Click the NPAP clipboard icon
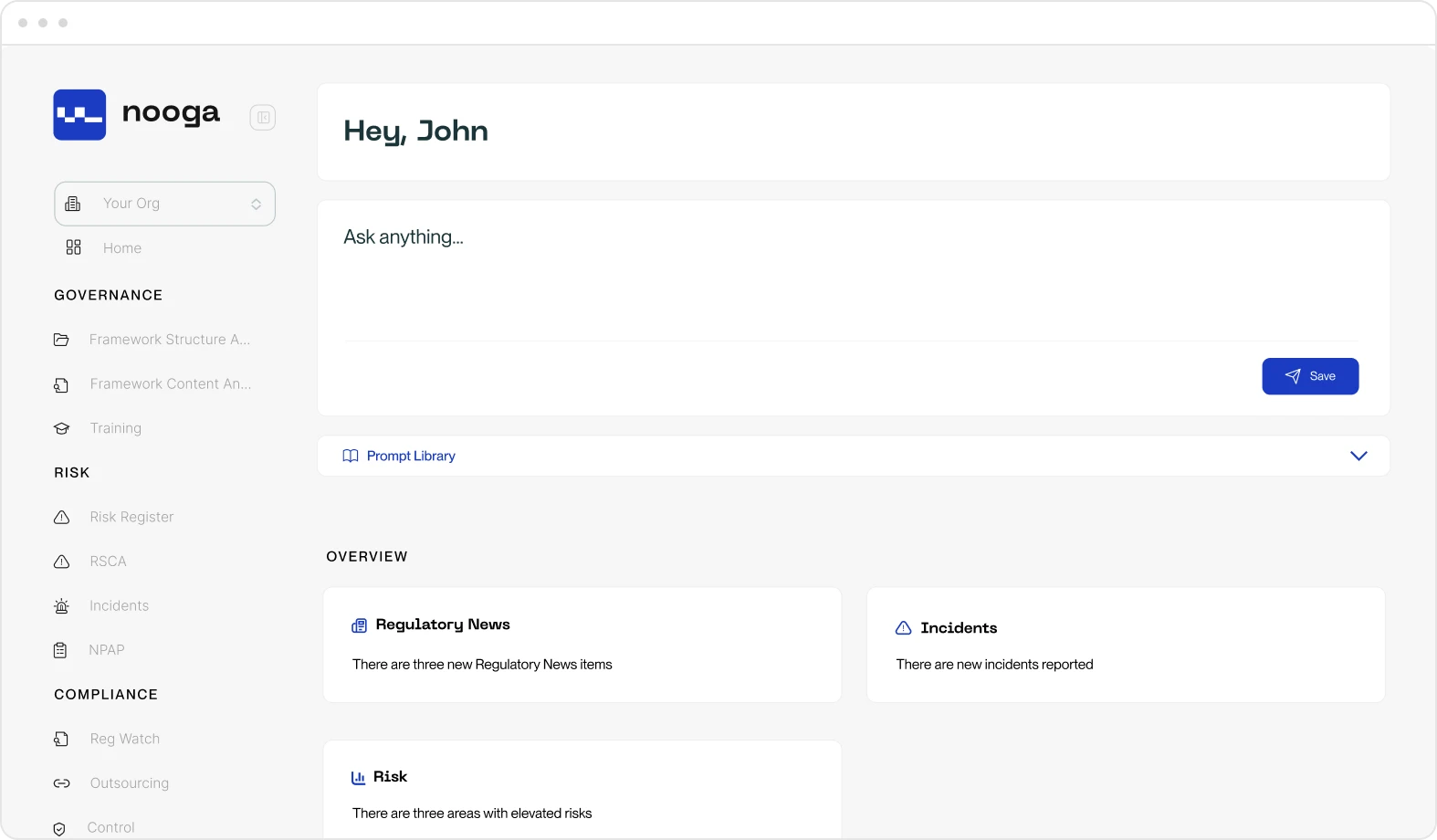 click(60, 650)
